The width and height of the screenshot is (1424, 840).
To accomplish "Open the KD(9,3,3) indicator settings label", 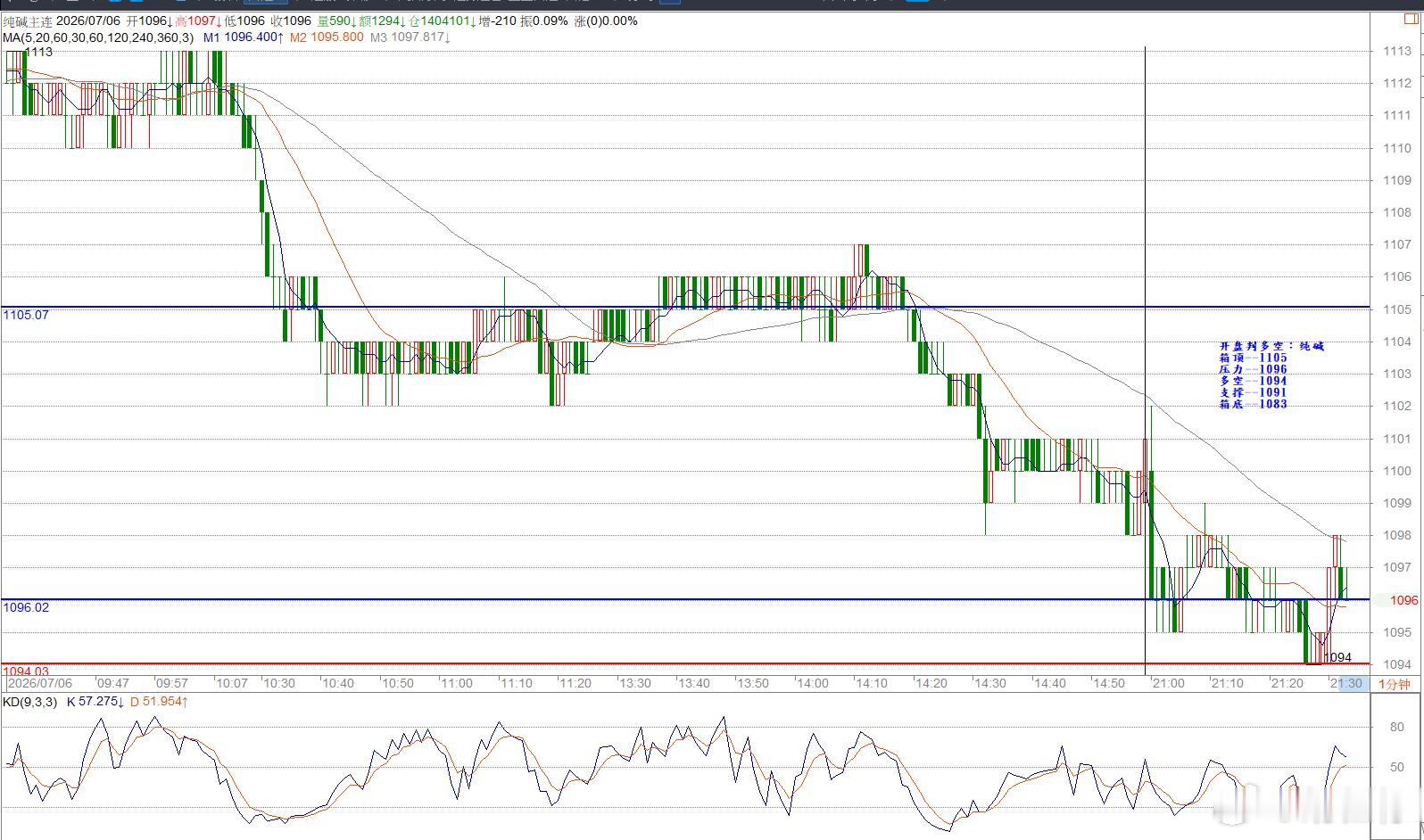I will point(29,702).
